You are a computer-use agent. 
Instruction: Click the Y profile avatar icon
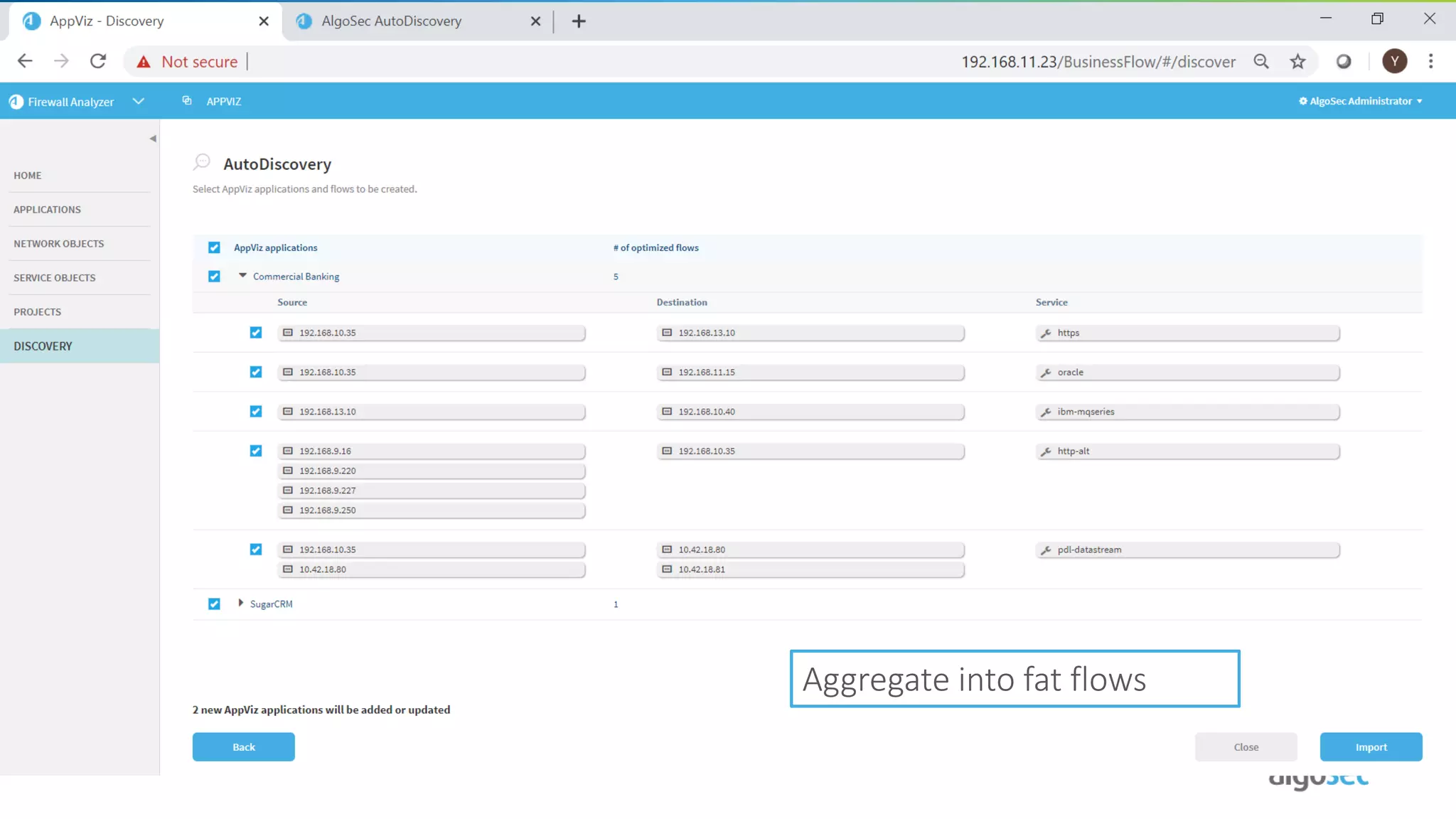pos(1394,61)
